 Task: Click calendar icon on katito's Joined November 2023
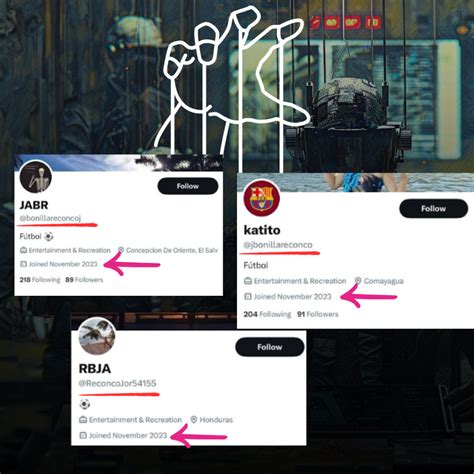click(248, 296)
